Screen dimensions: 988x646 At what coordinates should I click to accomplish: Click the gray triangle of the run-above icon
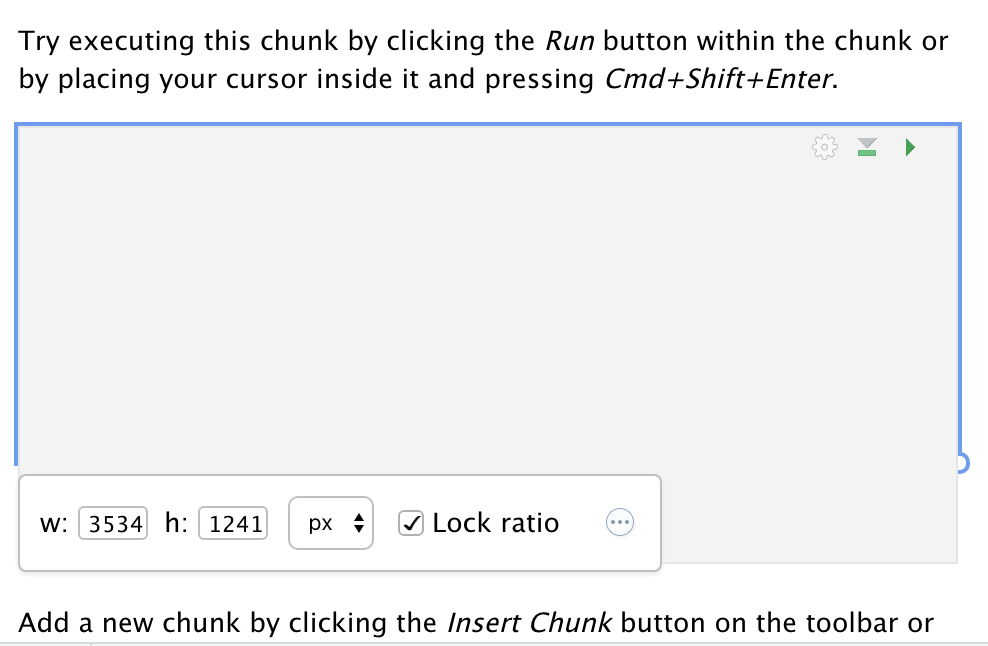(x=866, y=144)
